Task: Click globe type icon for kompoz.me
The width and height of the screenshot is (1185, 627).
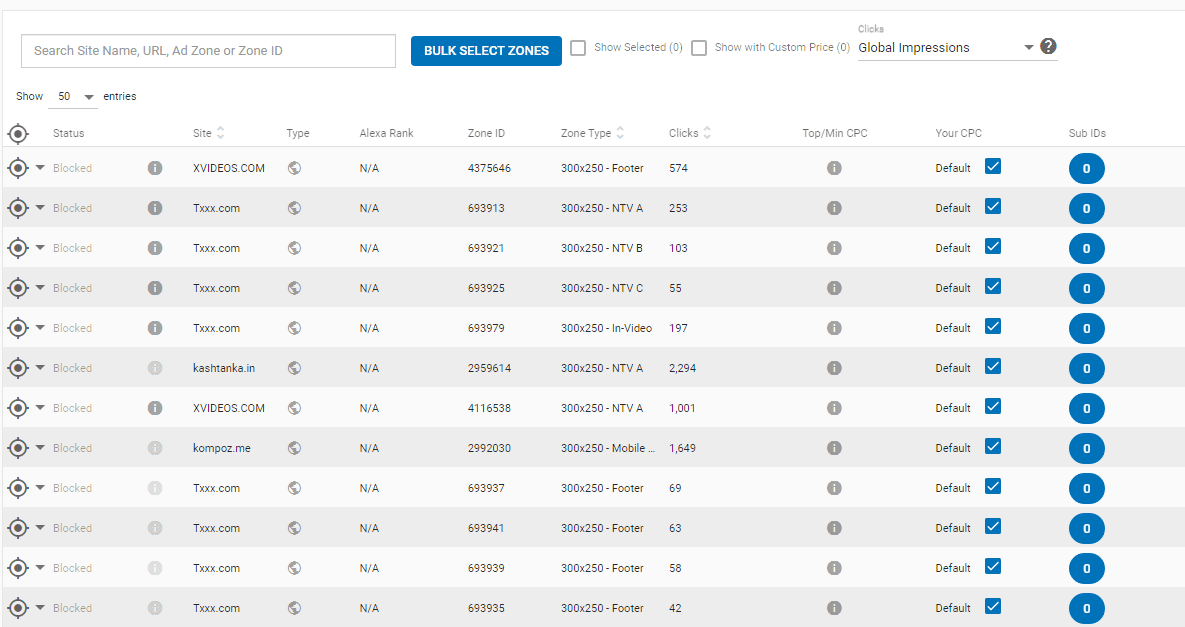Action: [x=295, y=448]
